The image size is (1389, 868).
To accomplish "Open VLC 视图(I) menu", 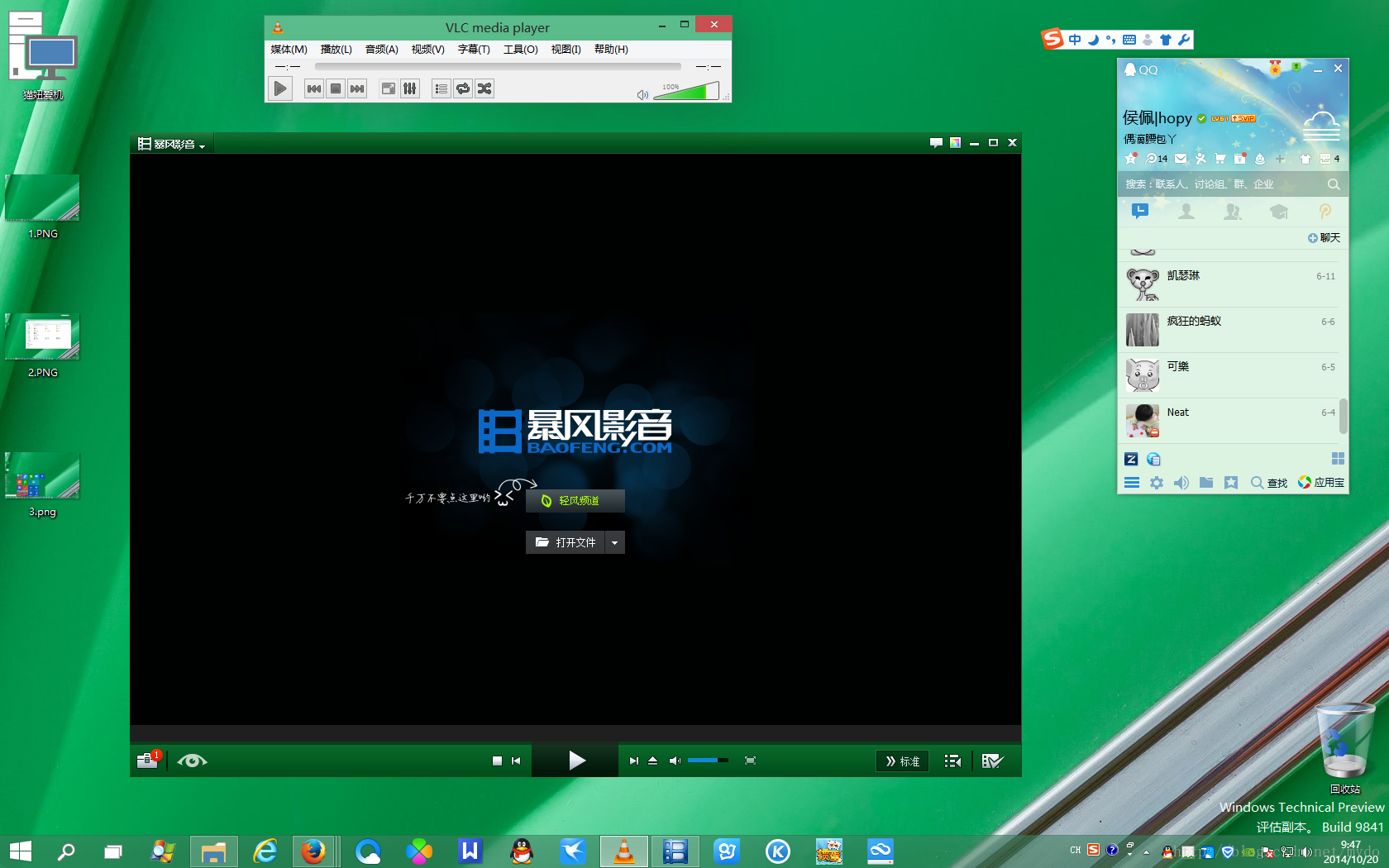I will point(566,50).
